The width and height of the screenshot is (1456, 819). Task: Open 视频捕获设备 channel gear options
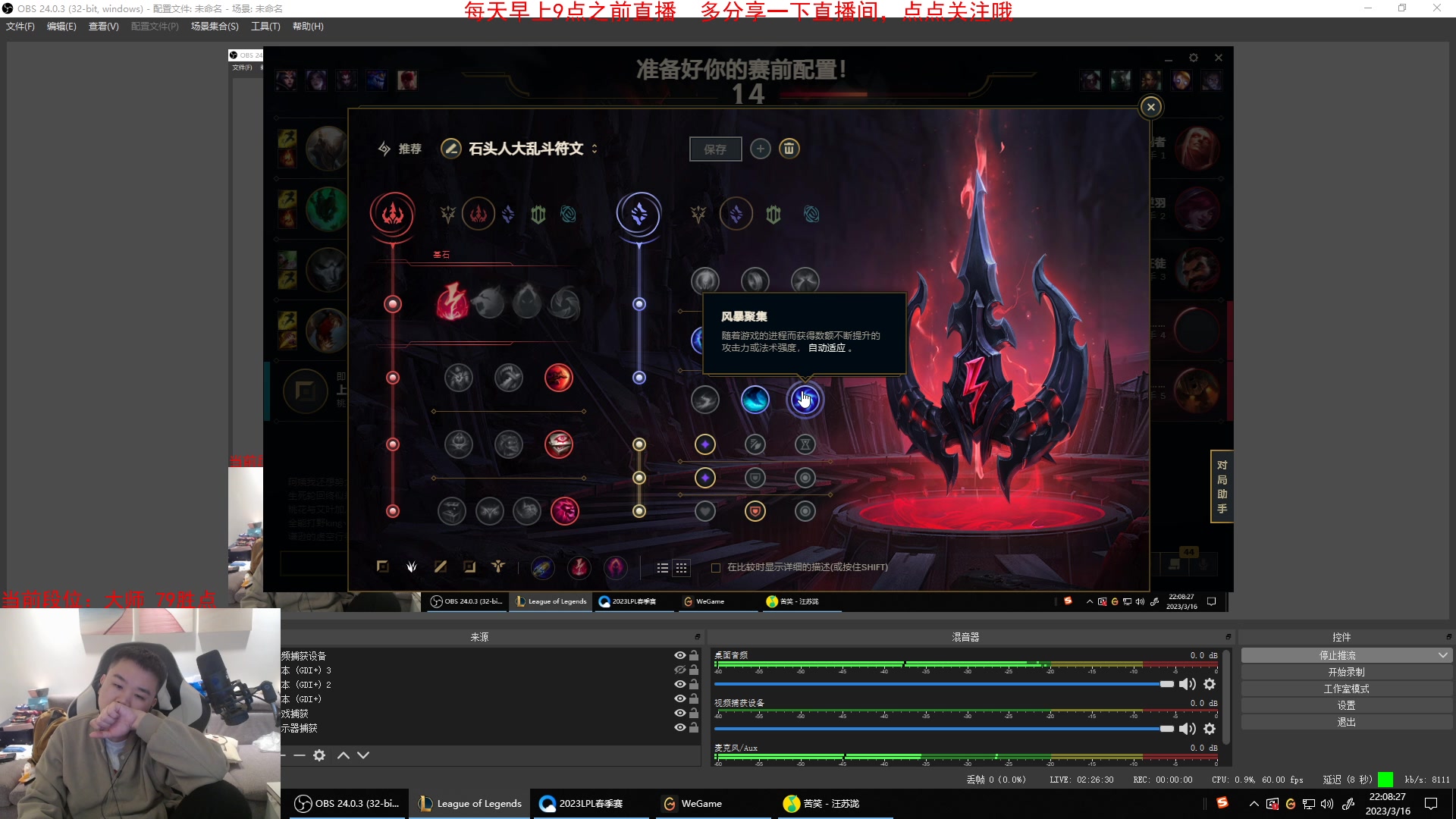tap(1210, 729)
